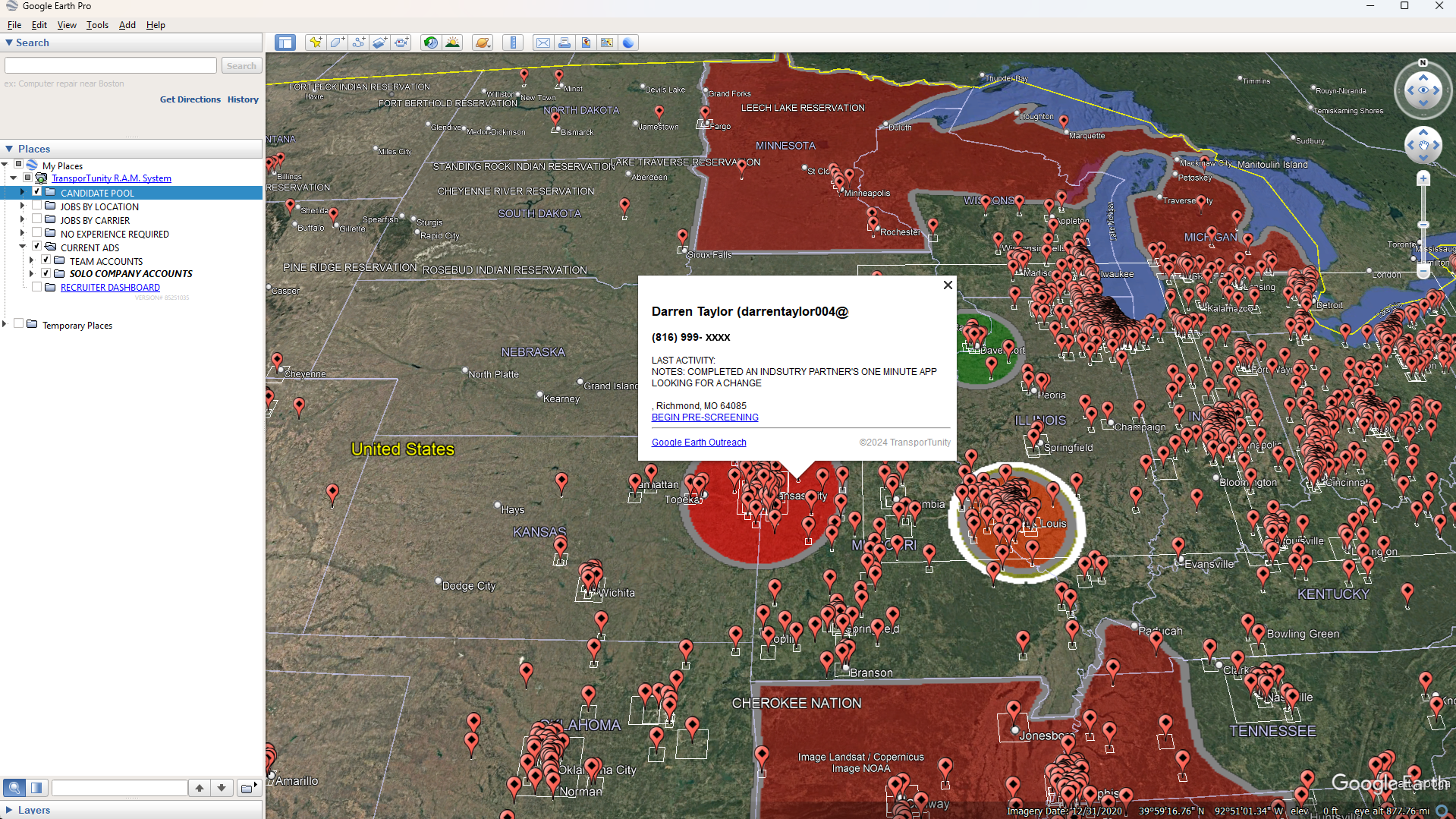1456x819 pixels.
Task: Check the JOBS BY CARRIER checkbox
Action: [x=36, y=219]
